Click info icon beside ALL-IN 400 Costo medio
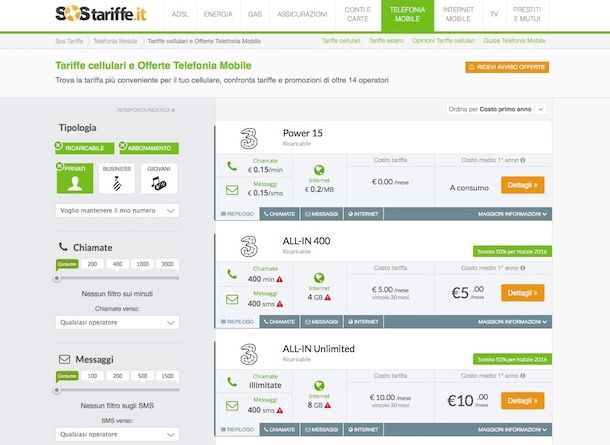This screenshot has height=445, width=610. (x=522, y=268)
